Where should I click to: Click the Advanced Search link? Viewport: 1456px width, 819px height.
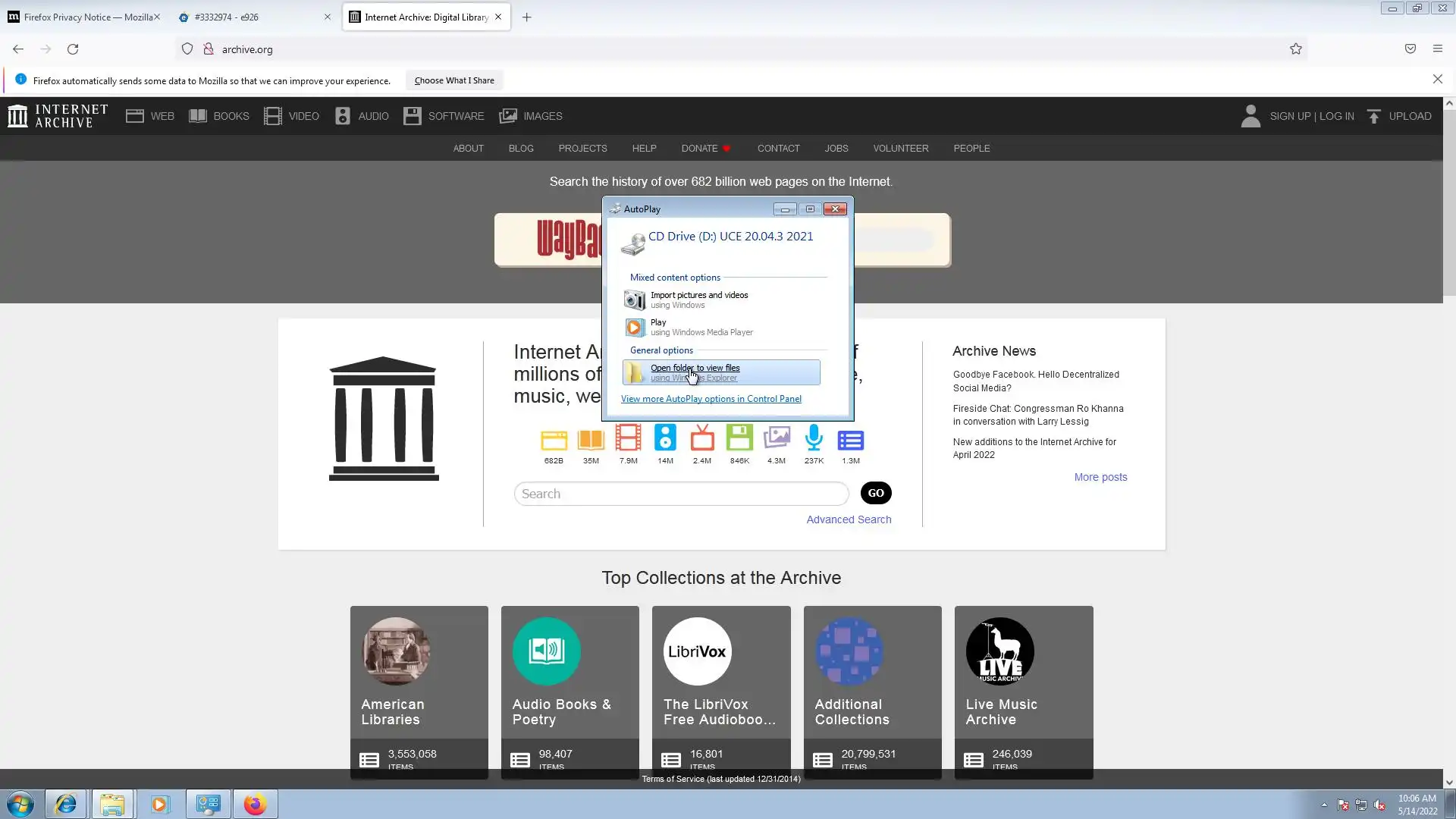pos(849,519)
